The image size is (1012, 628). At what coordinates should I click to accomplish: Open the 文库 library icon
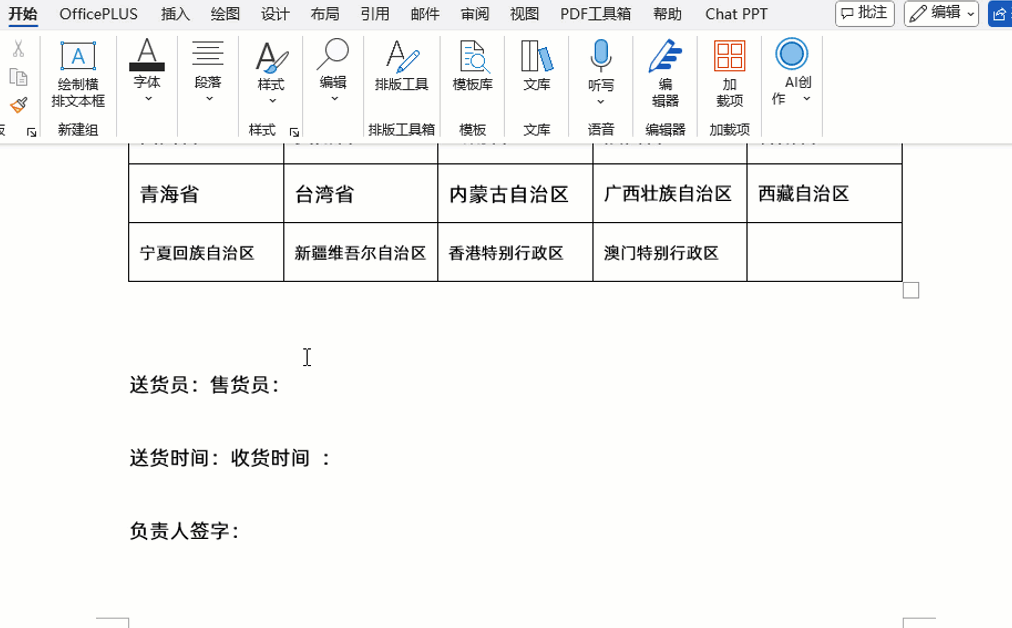pyautogui.click(x=537, y=65)
